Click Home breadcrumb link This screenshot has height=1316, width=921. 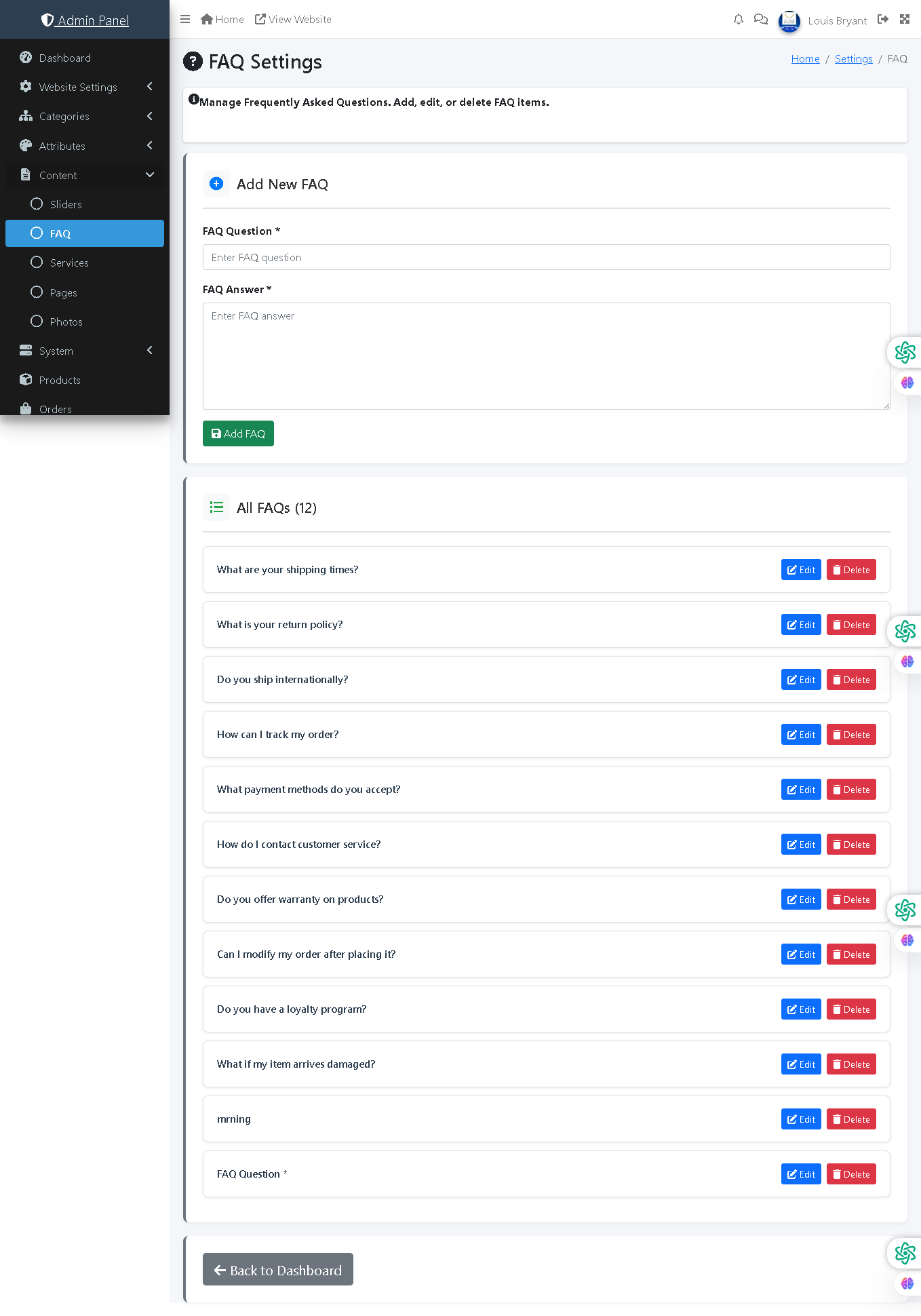805,59
